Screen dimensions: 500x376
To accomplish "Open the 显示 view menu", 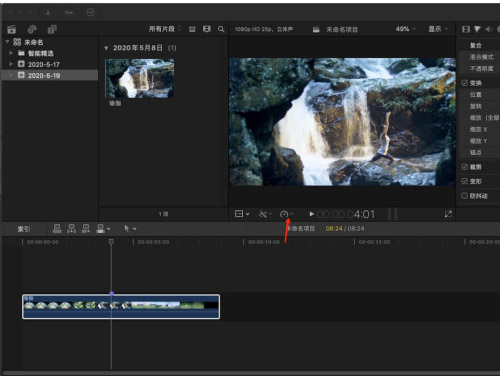I will click(x=438, y=29).
